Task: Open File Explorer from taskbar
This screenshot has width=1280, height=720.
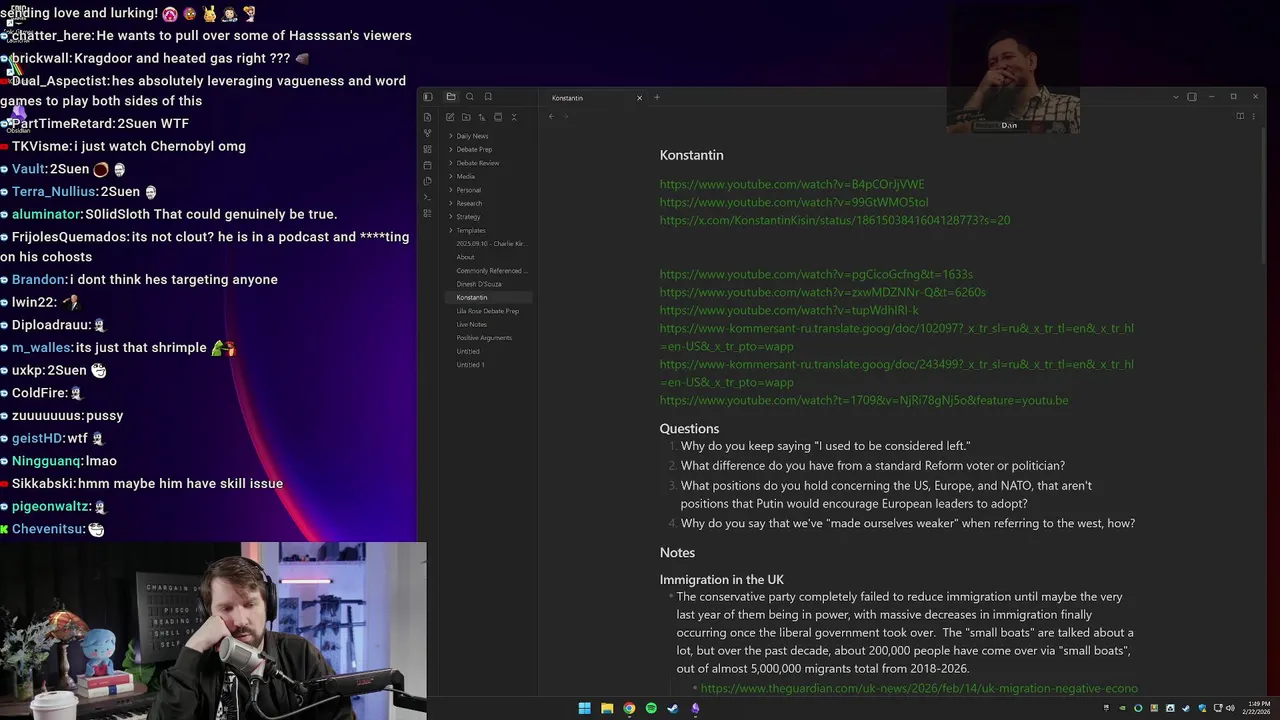Action: click(x=607, y=708)
